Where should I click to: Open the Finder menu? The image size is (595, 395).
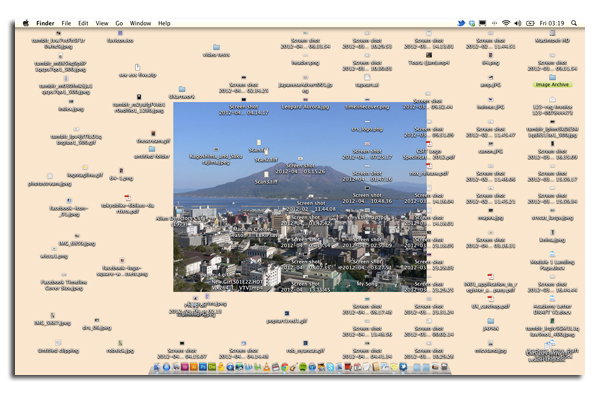45,23
